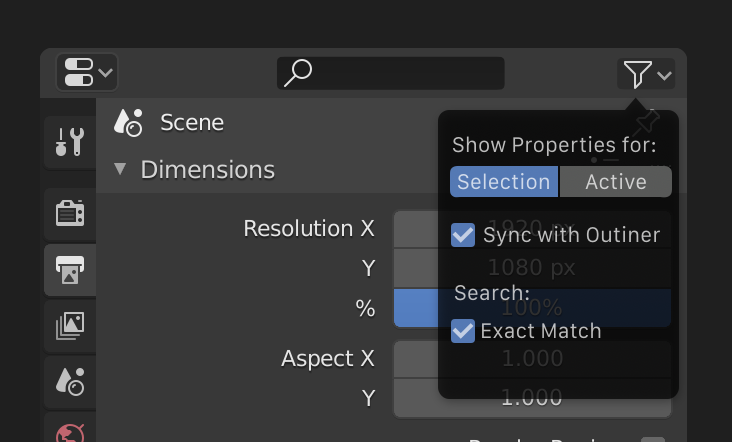
Task: Open the Scene properties tab
Action: click(70, 380)
